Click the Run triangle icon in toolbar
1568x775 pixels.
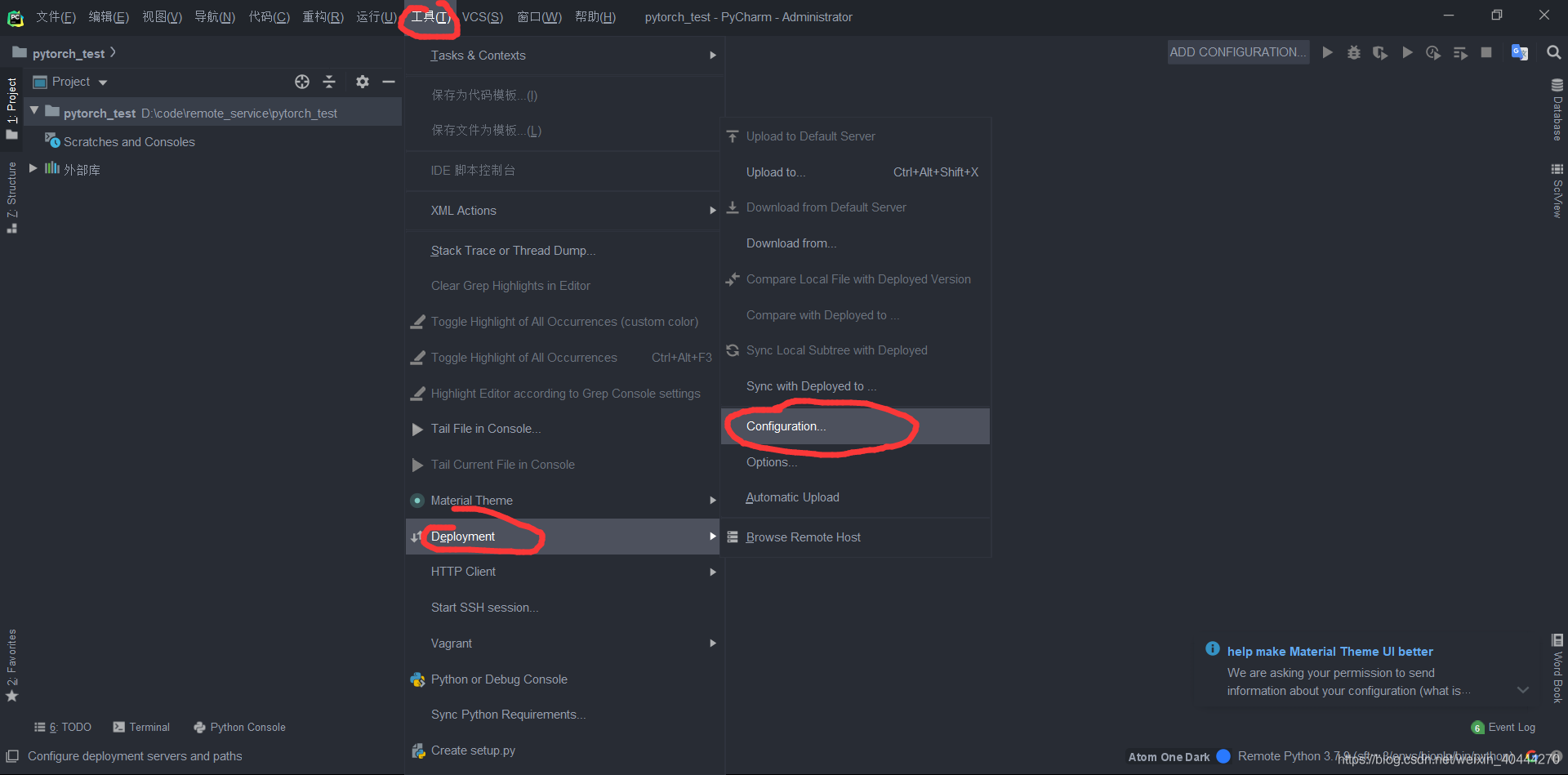(x=1327, y=52)
